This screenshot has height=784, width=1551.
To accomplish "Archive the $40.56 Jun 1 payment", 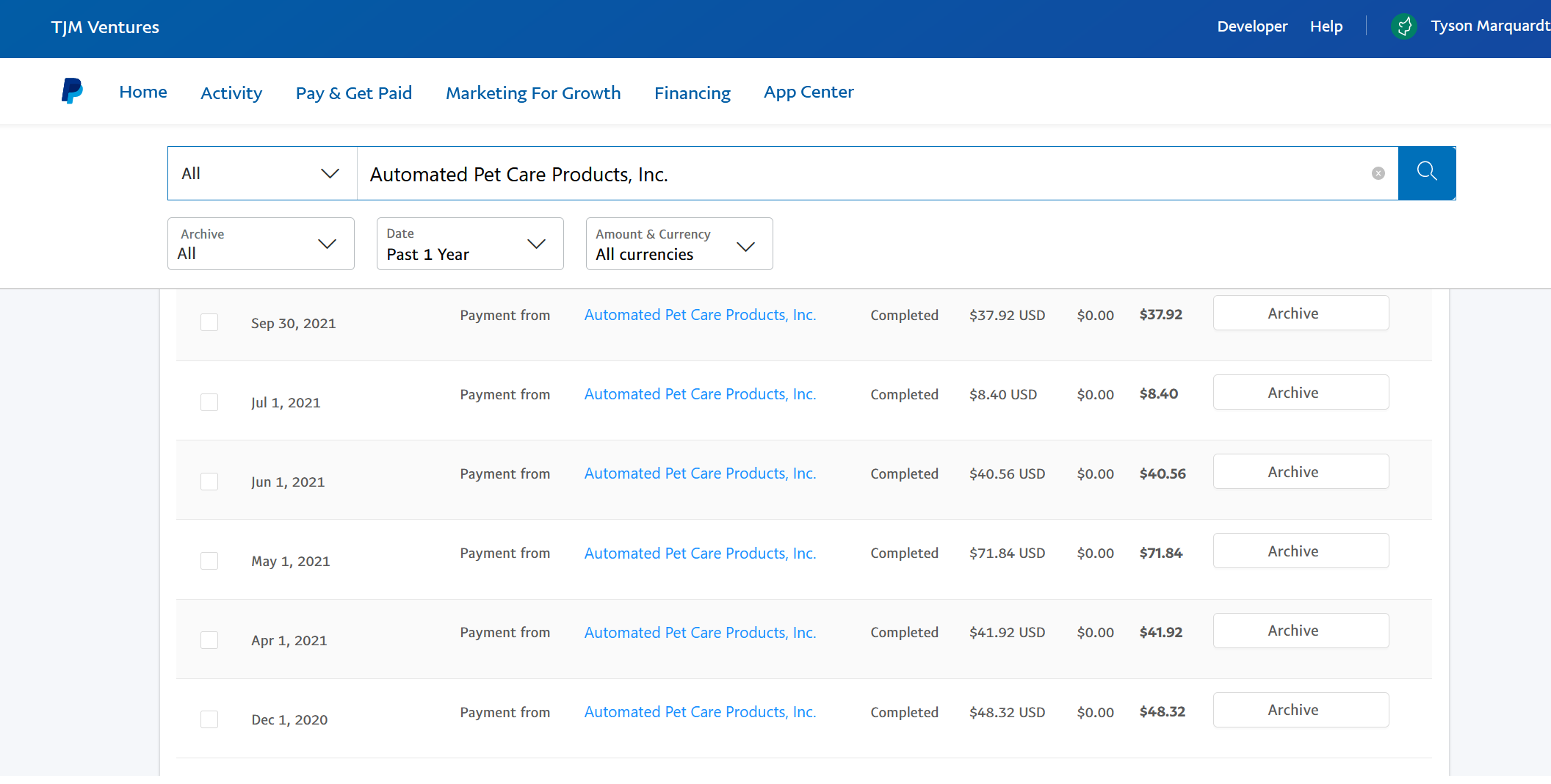I will [x=1301, y=471].
